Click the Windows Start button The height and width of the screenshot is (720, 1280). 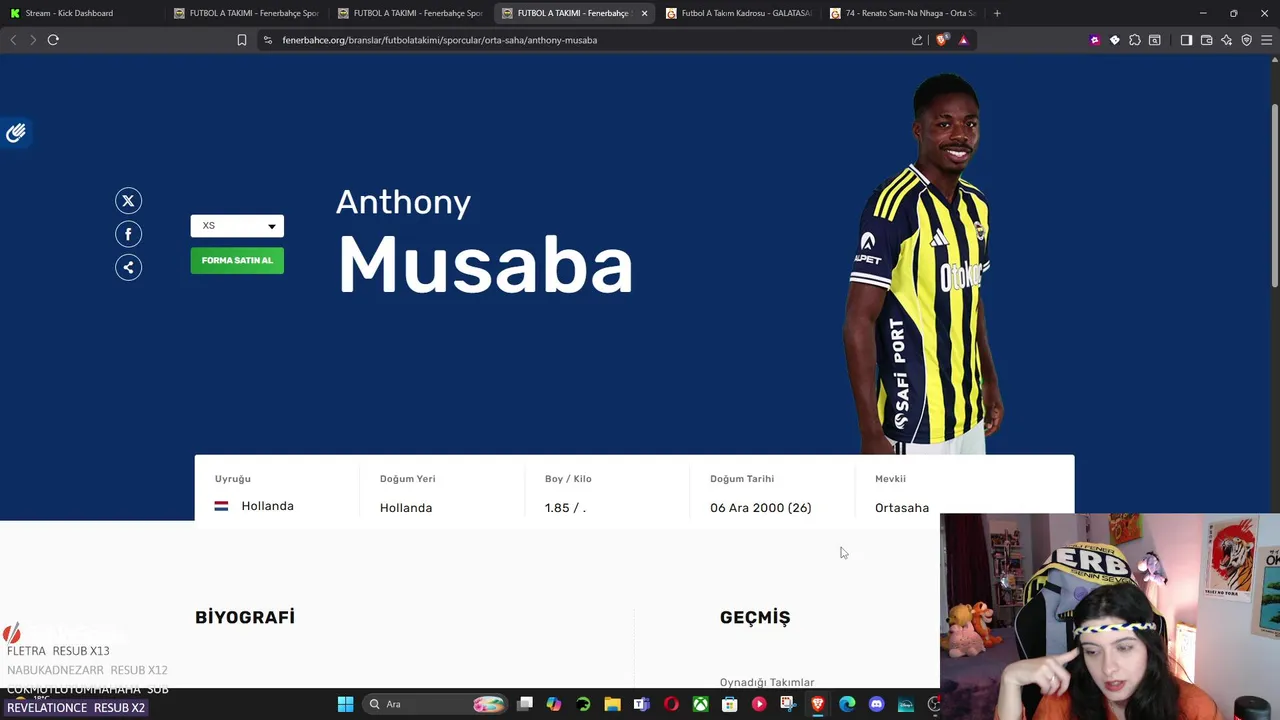pos(345,704)
